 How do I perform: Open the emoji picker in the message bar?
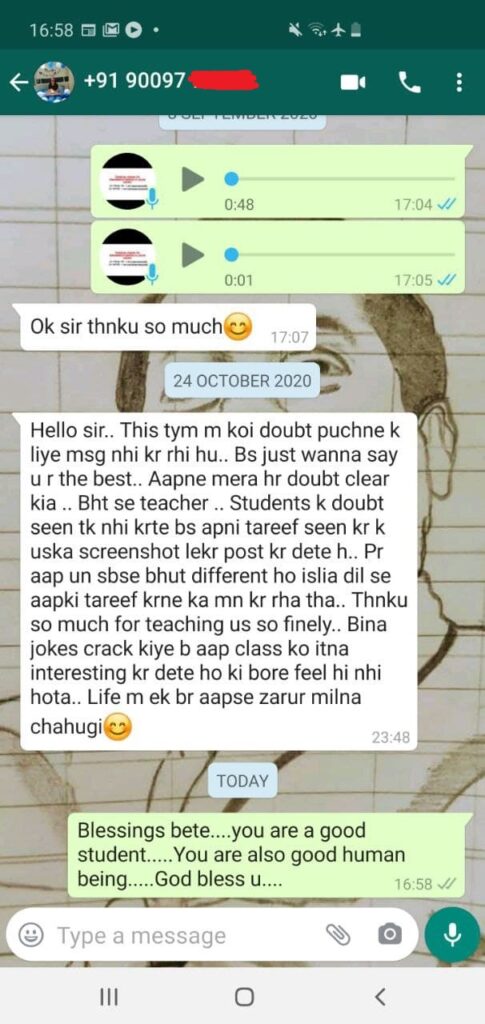[29, 935]
